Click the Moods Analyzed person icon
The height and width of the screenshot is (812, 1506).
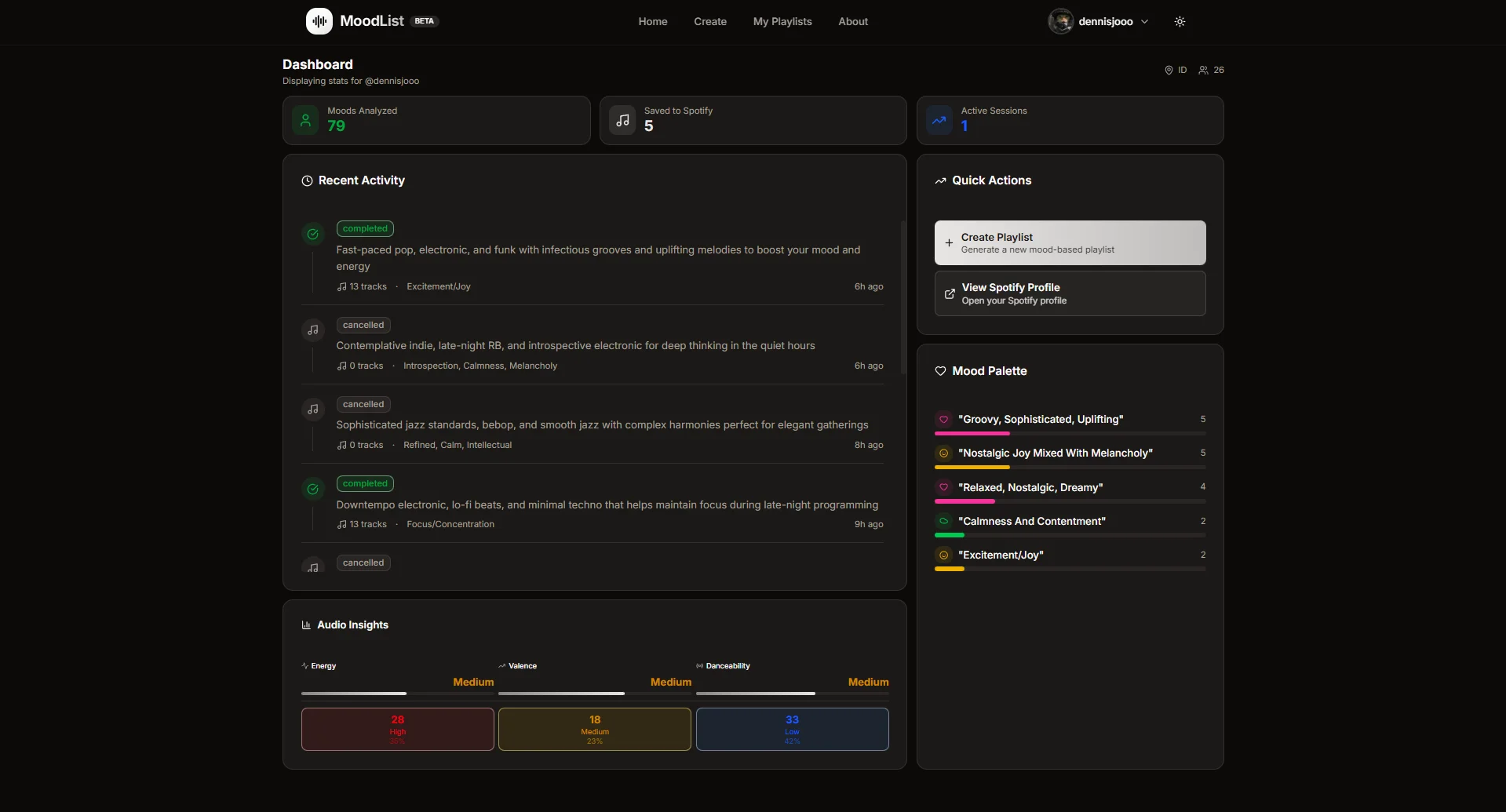(x=305, y=120)
